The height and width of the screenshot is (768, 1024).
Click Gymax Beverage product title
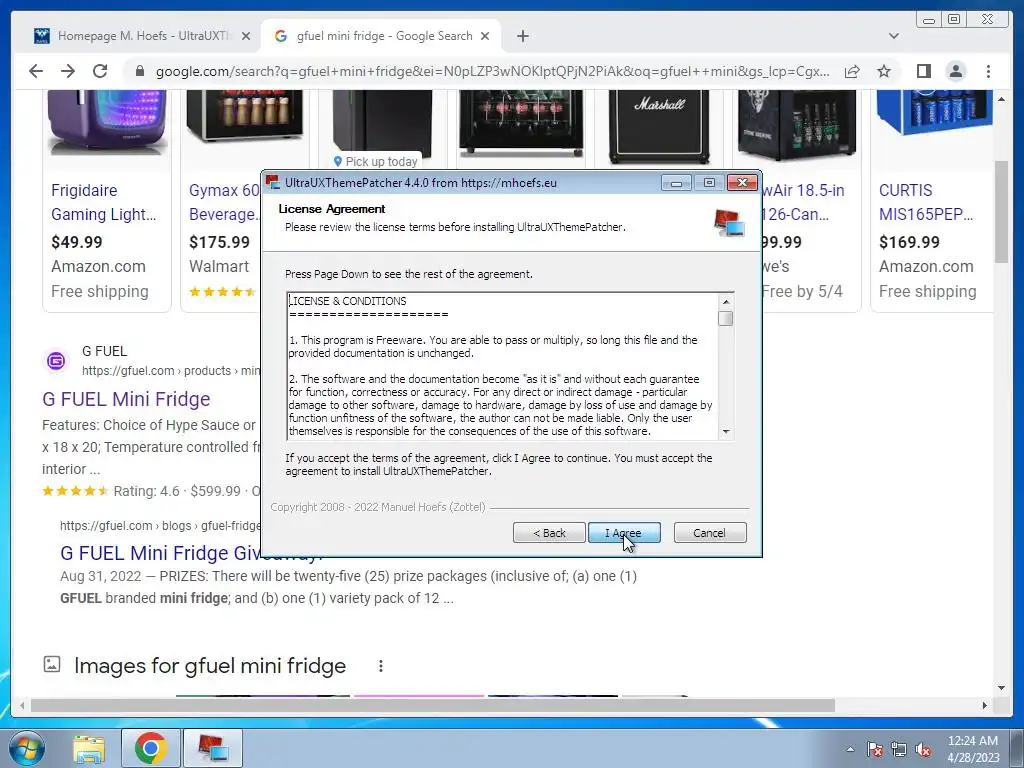(224, 202)
